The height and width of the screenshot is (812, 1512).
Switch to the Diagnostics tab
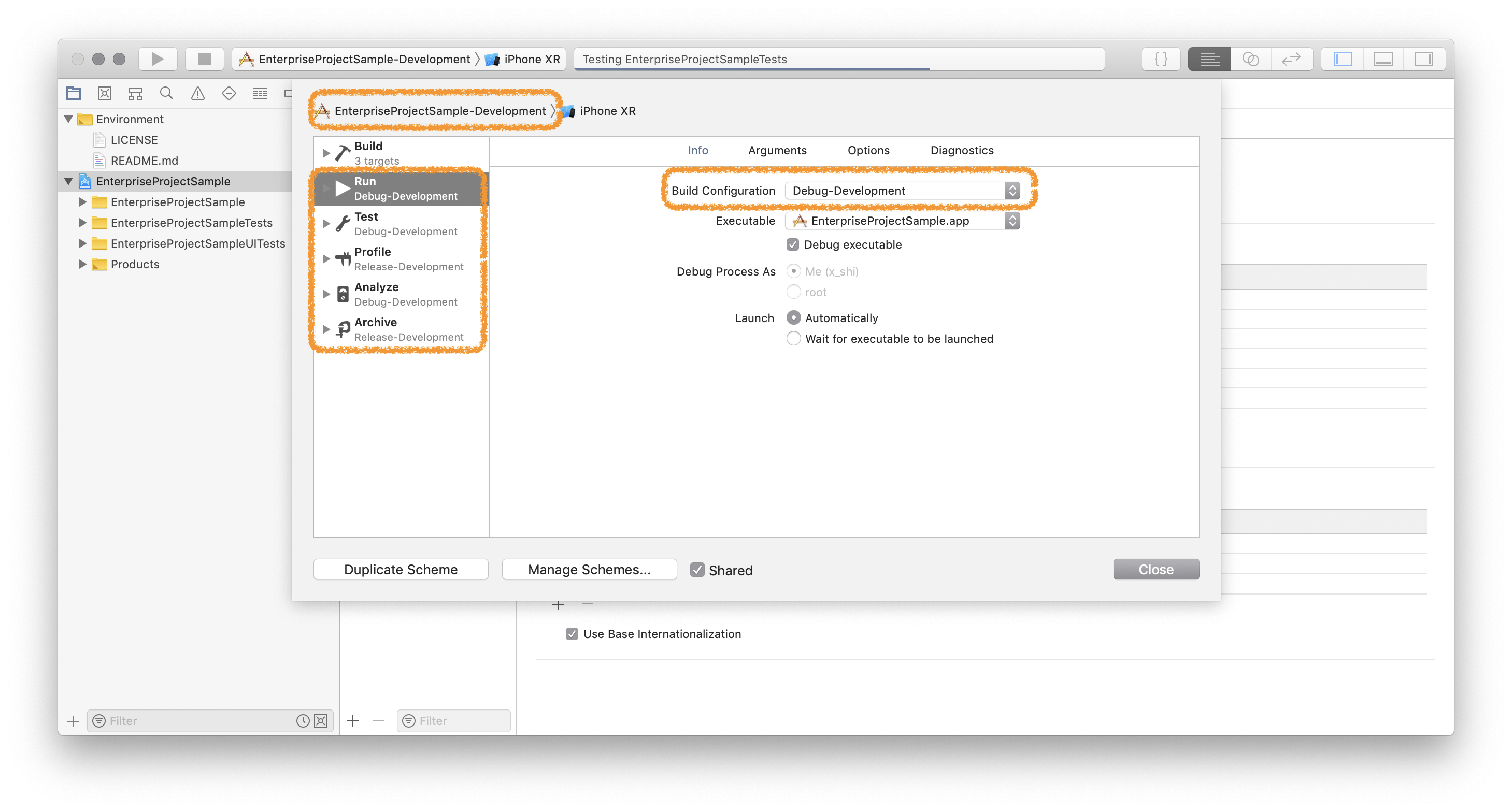pyautogui.click(x=959, y=150)
